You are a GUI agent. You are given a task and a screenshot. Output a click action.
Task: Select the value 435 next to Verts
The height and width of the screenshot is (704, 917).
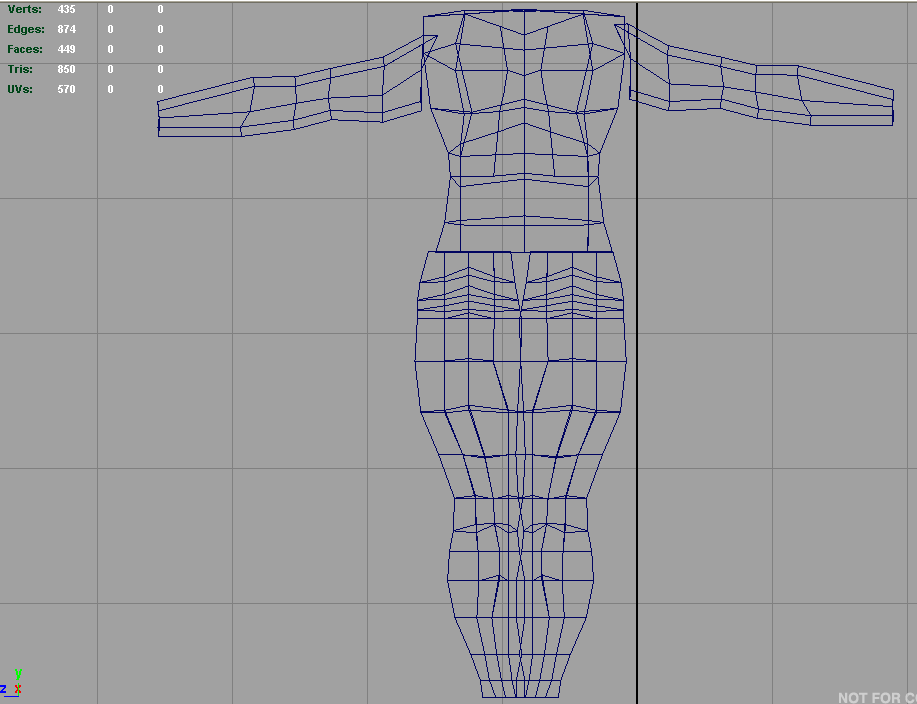[x=67, y=9]
